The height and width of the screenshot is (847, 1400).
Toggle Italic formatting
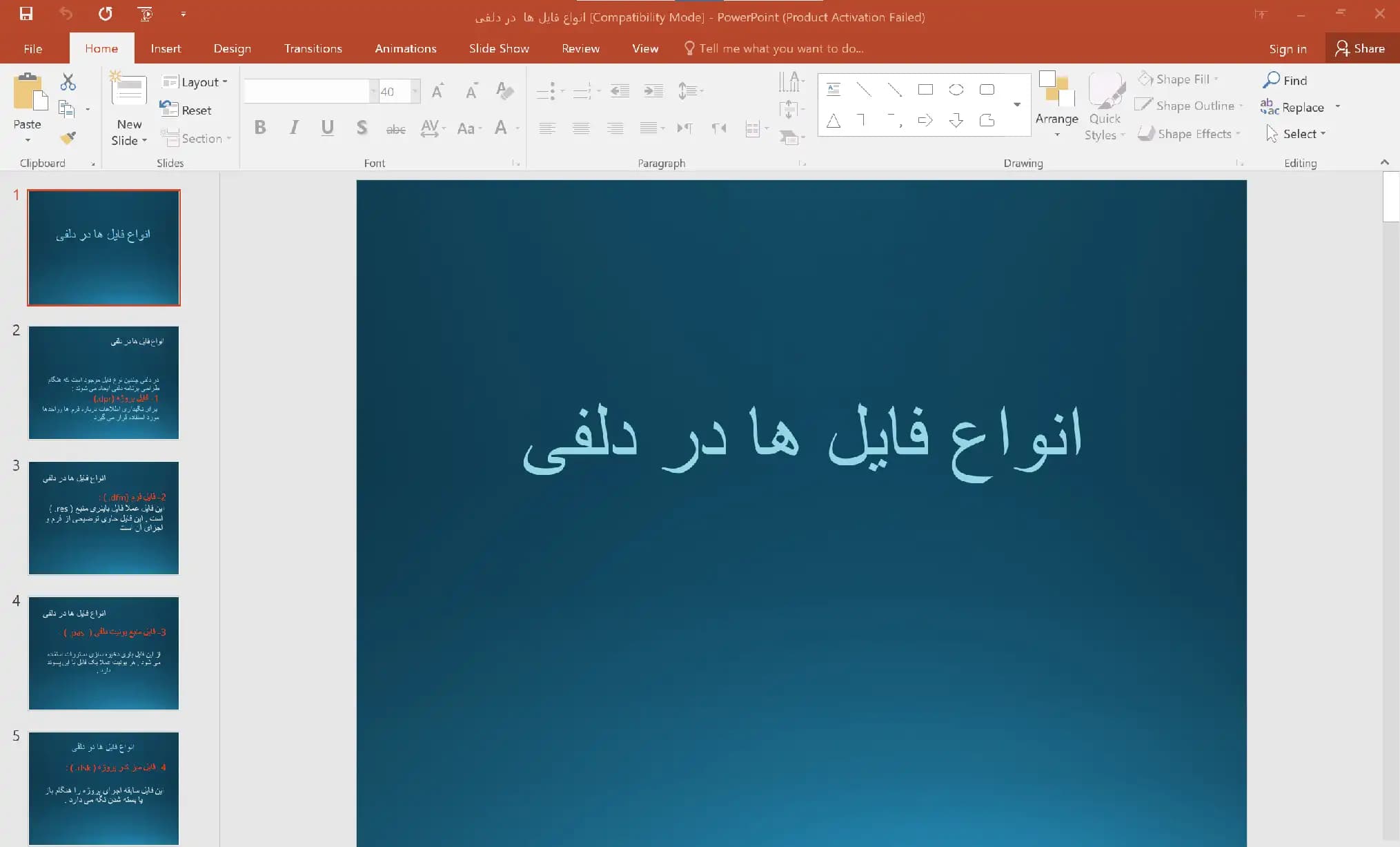[x=294, y=128]
